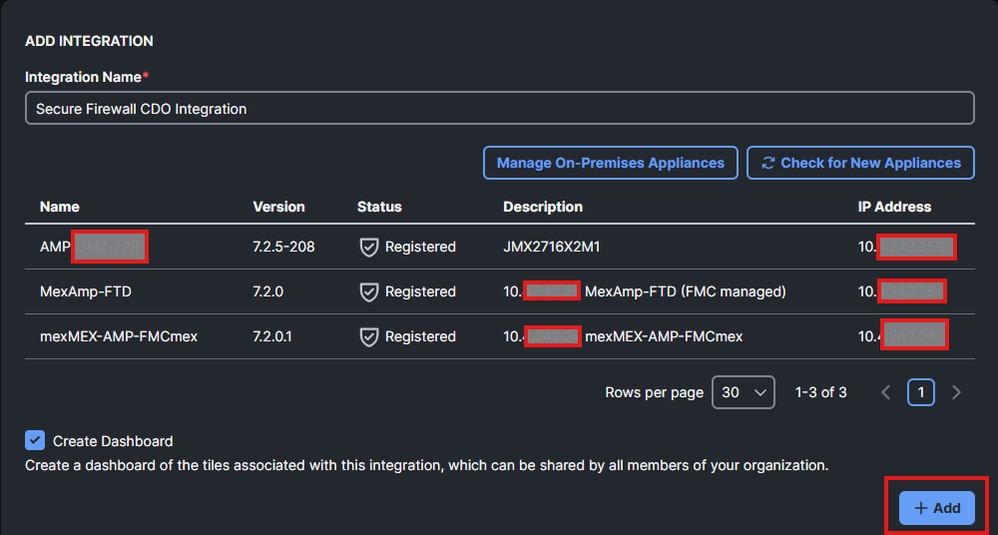Select the MexAmp-FTD appliance row
998x535 pixels.
click(85, 292)
